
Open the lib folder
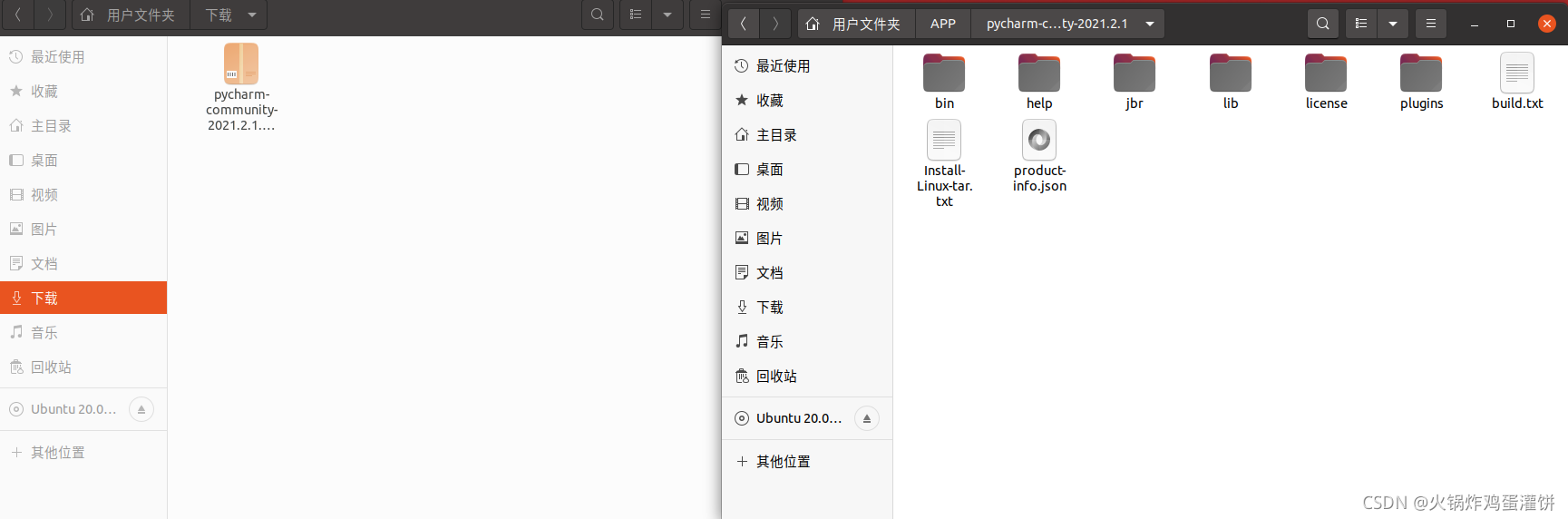[1231, 82]
